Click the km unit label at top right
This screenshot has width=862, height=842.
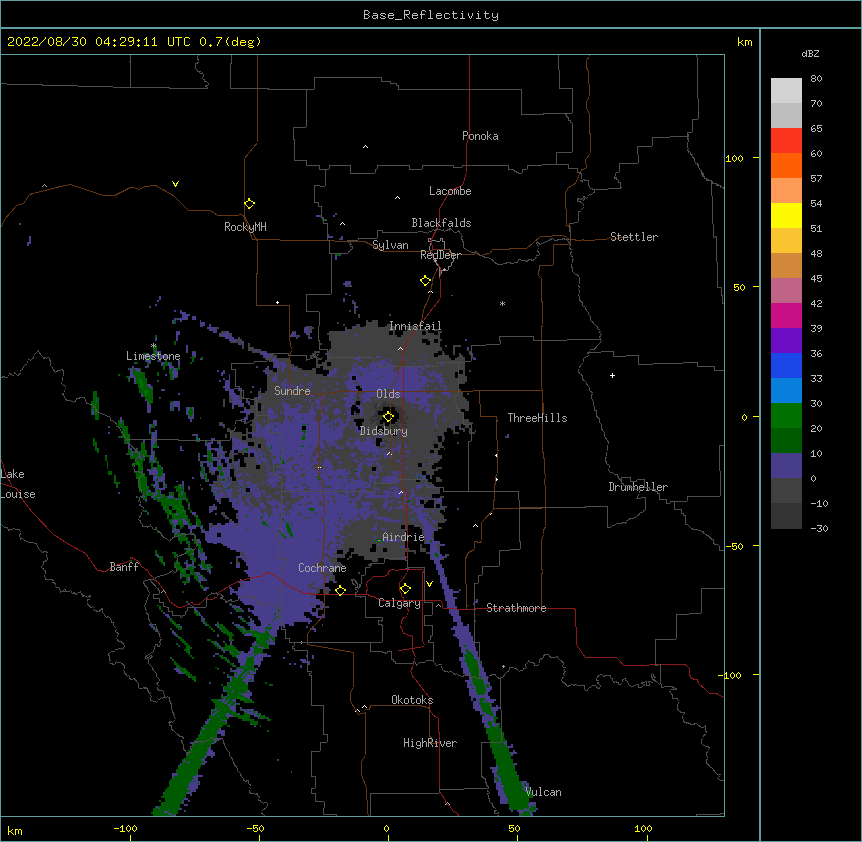click(x=744, y=42)
